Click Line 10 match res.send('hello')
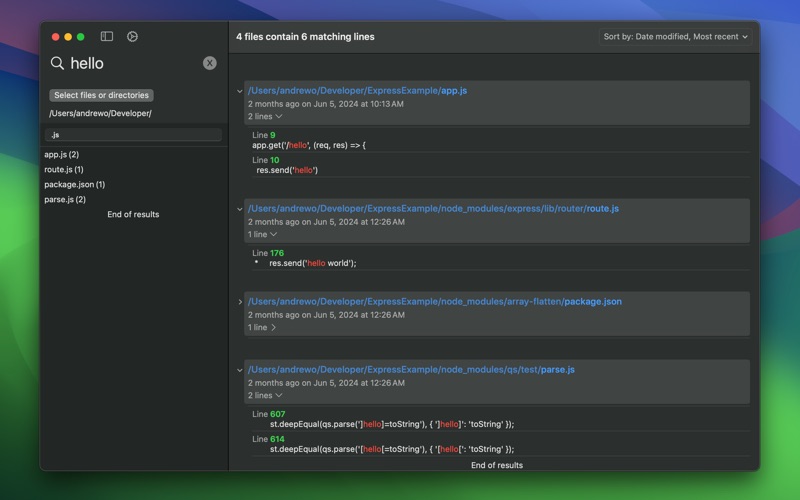The height and width of the screenshot is (500, 800). pyautogui.click(x=287, y=170)
